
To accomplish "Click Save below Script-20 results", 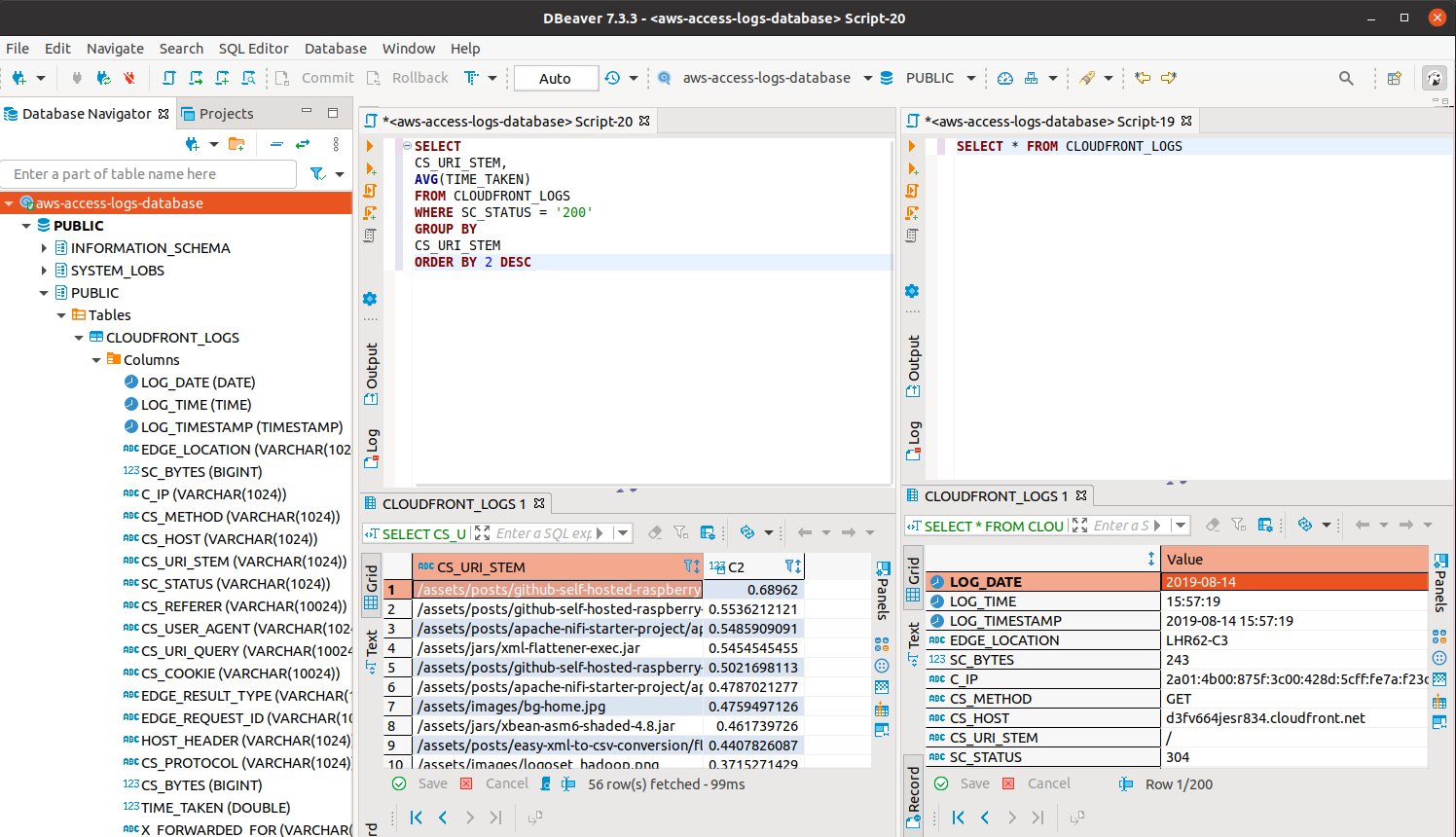I will 420,783.
